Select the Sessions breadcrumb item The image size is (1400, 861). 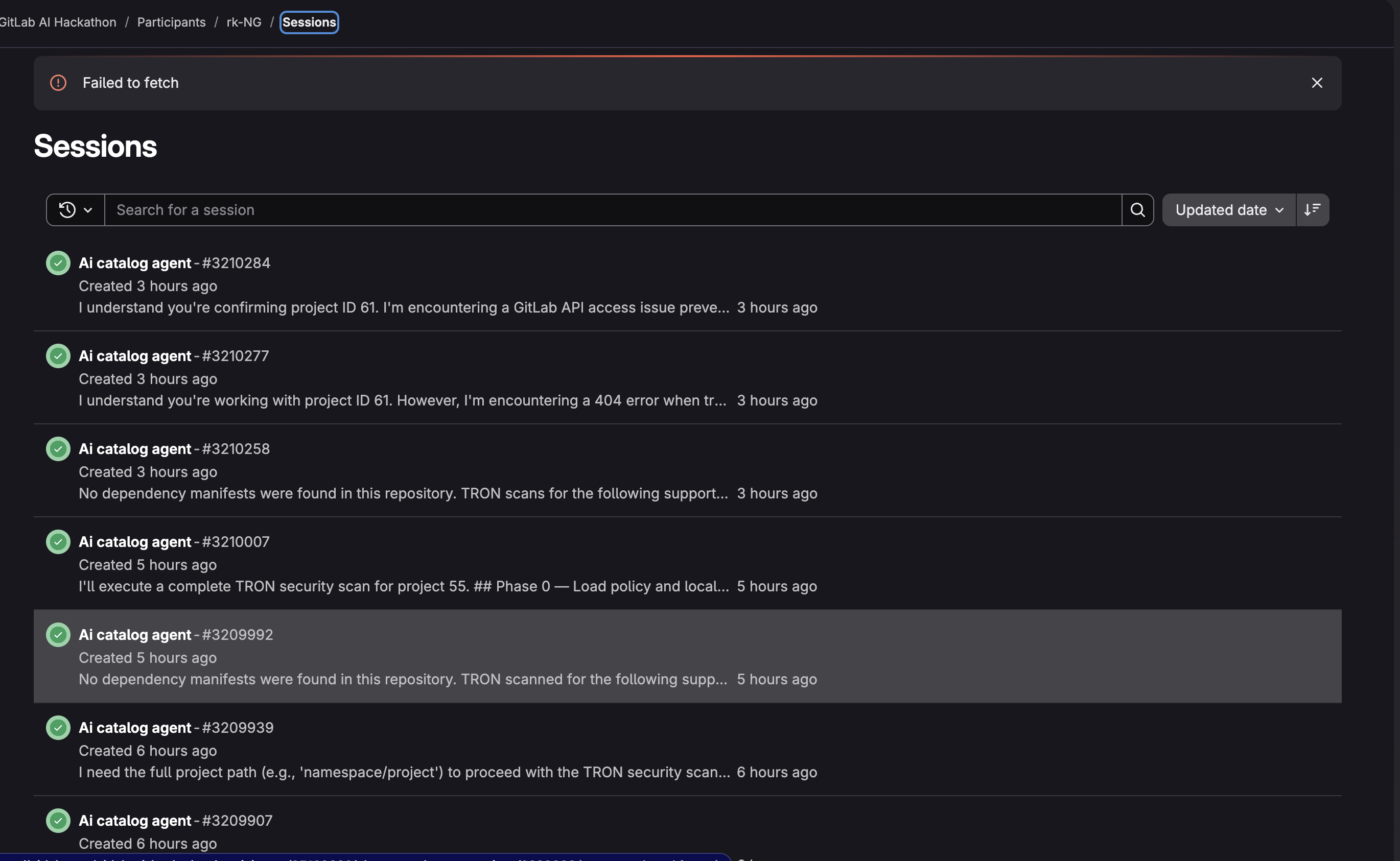(x=309, y=22)
